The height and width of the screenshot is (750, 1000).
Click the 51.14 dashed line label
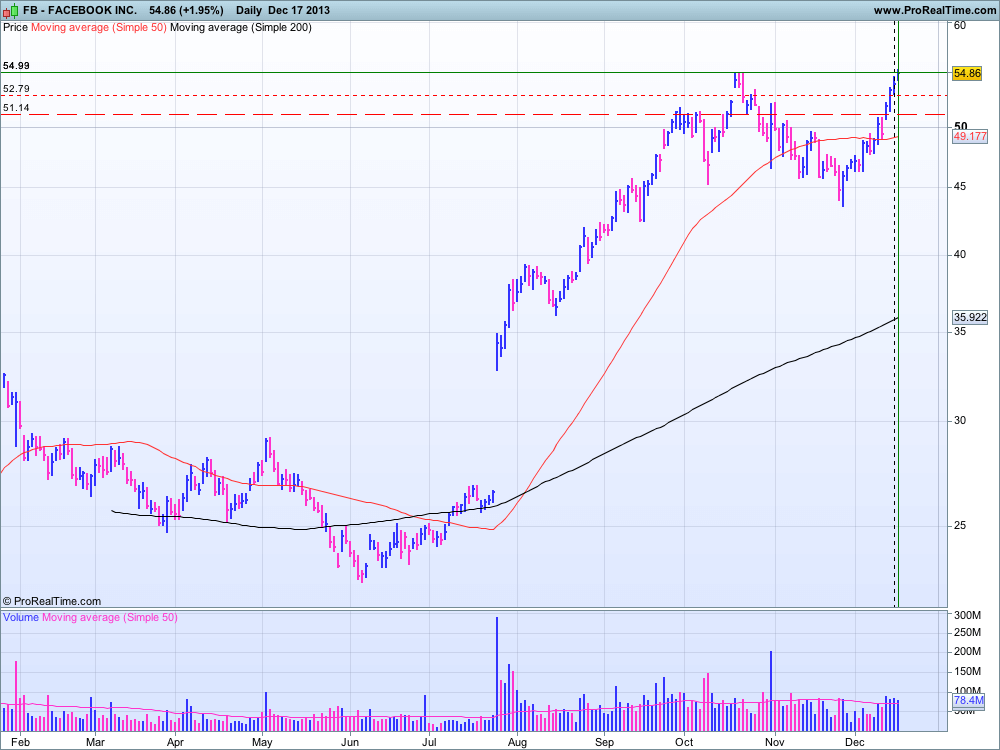pos(16,108)
